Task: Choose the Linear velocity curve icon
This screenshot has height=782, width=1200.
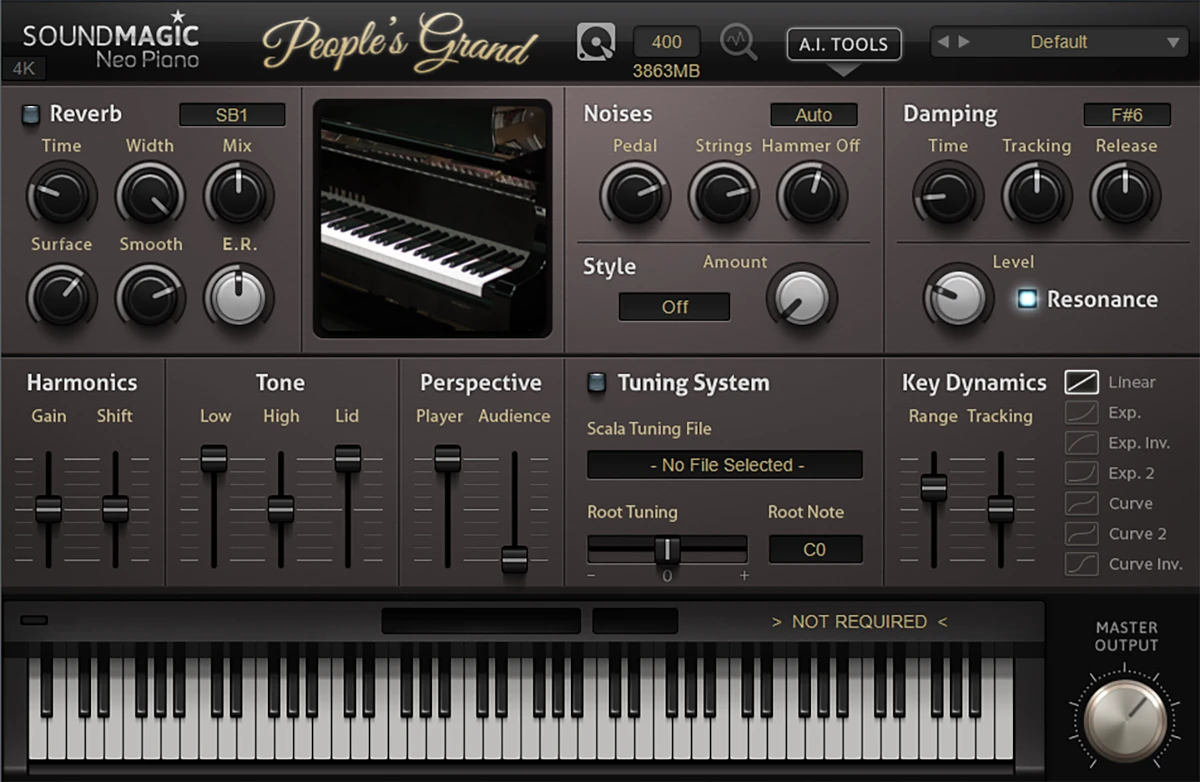Action: [x=1082, y=382]
